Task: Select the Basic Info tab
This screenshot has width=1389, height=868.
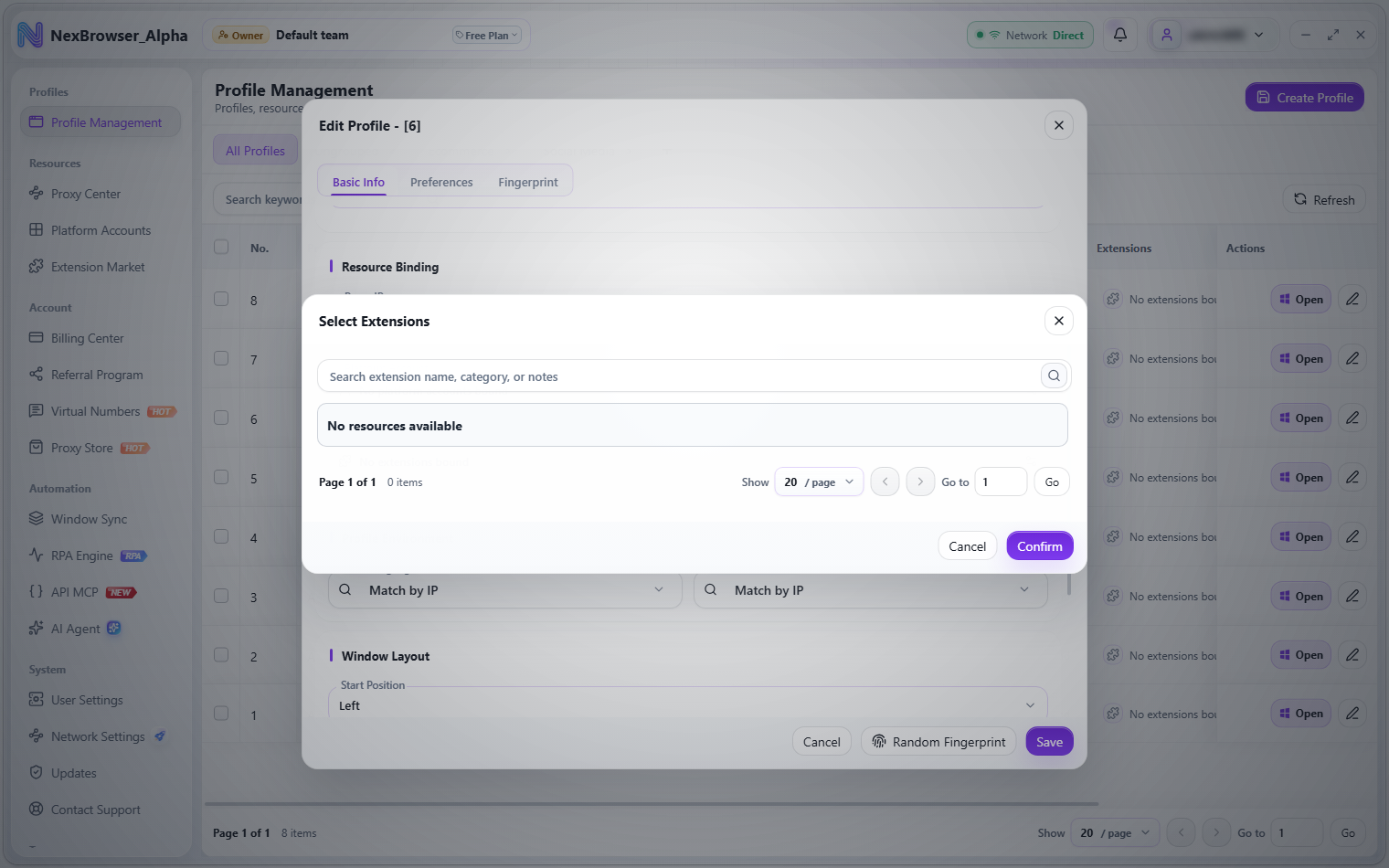Action: point(358,182)
